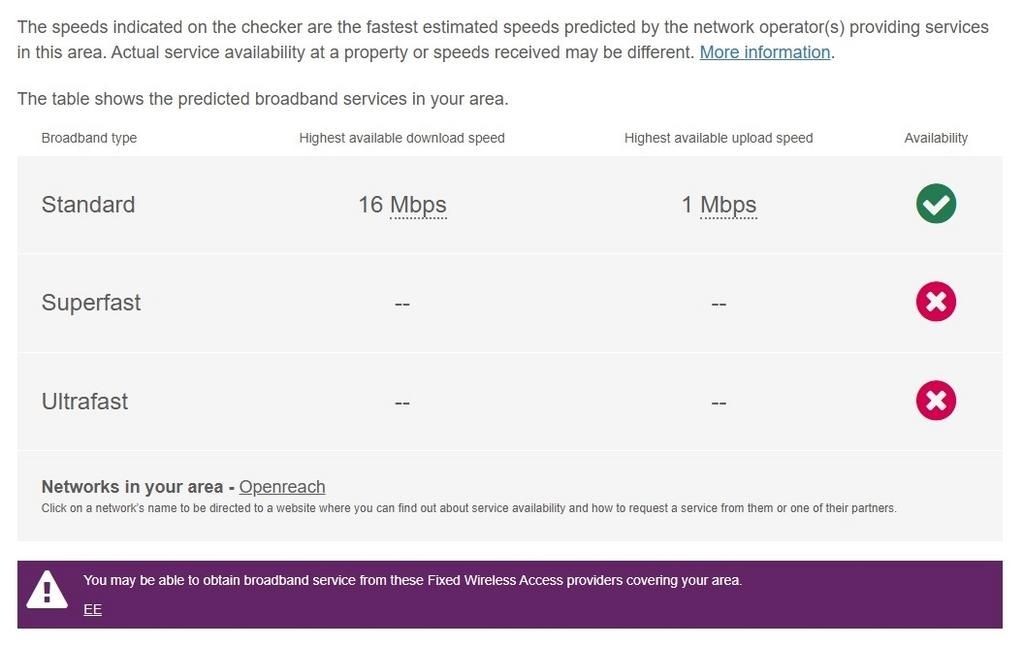
Task: Open the More information link
Action: [765, 52]
